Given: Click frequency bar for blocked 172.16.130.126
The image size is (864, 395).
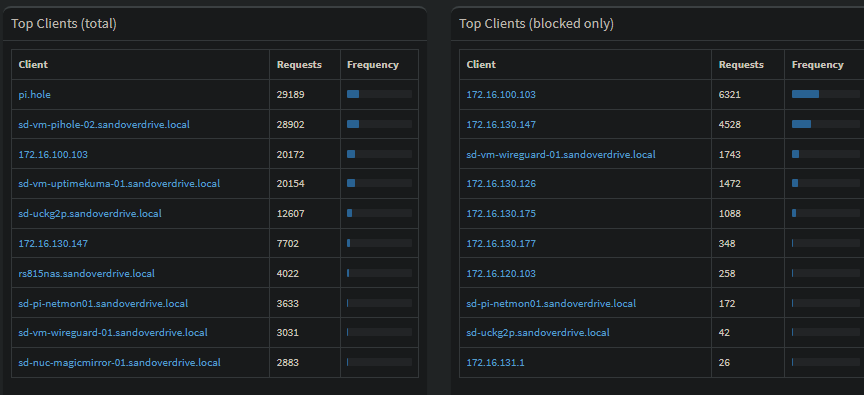Looking at the screenshot, I should click(825, 183).
